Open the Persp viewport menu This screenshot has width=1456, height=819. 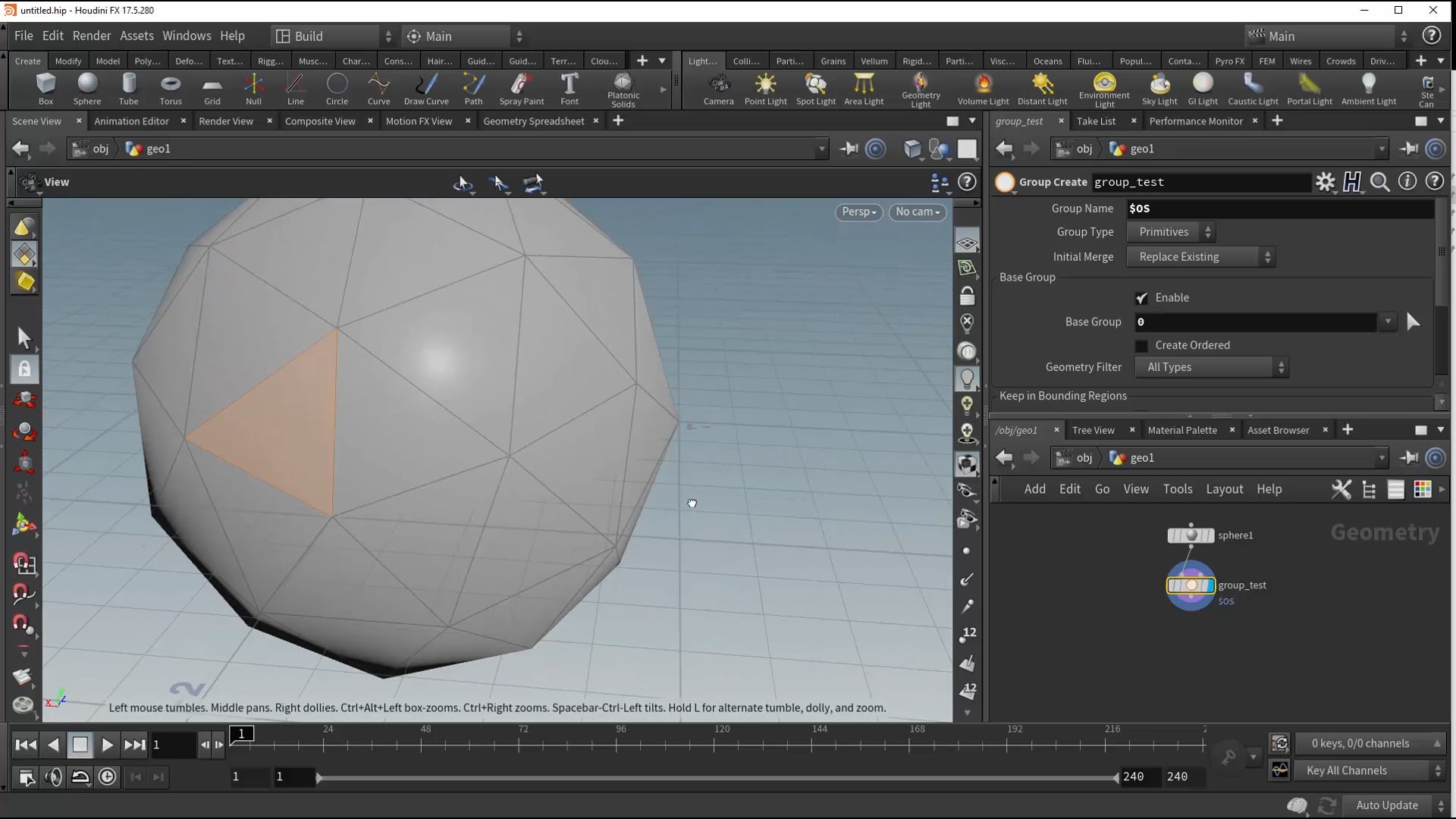pos(859,212)
